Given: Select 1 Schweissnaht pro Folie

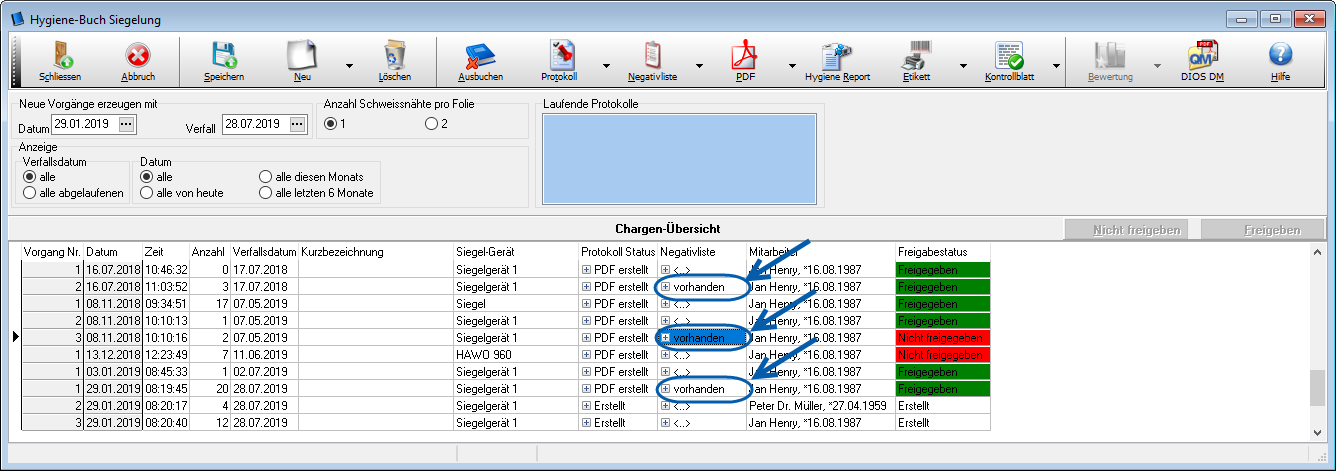Looking at the screenshot, I should pos(330,124).
